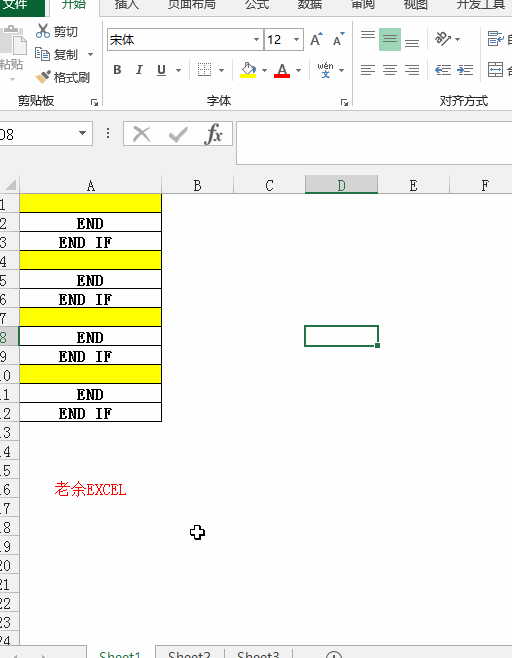Click the Select All corner triangle

tap(10, 185)
